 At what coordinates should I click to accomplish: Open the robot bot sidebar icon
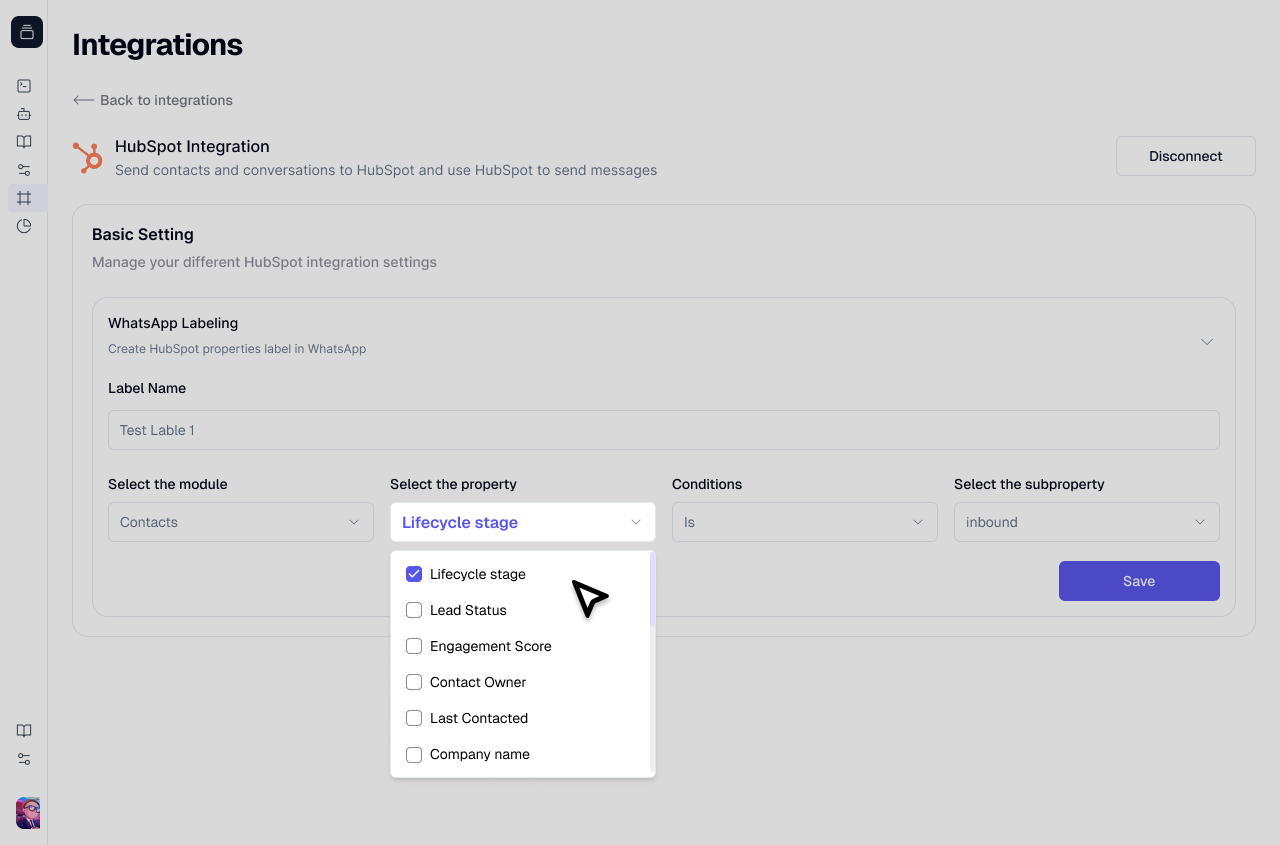coord(24,114)
